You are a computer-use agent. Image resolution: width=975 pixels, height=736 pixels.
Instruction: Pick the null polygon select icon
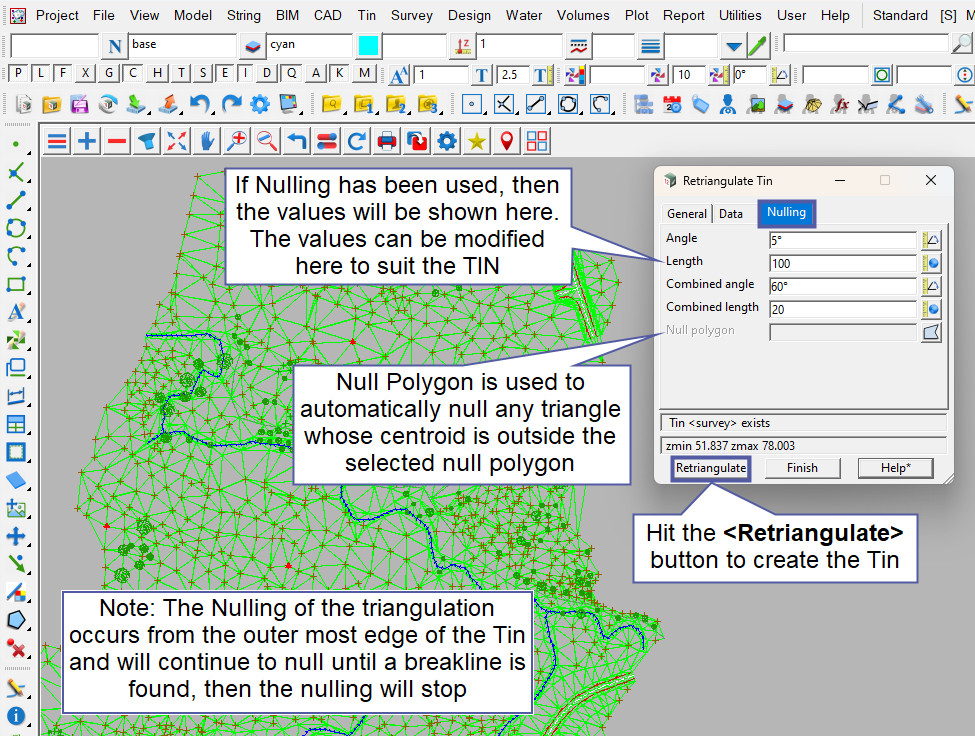pyautogui.click(x=931, y=331)
